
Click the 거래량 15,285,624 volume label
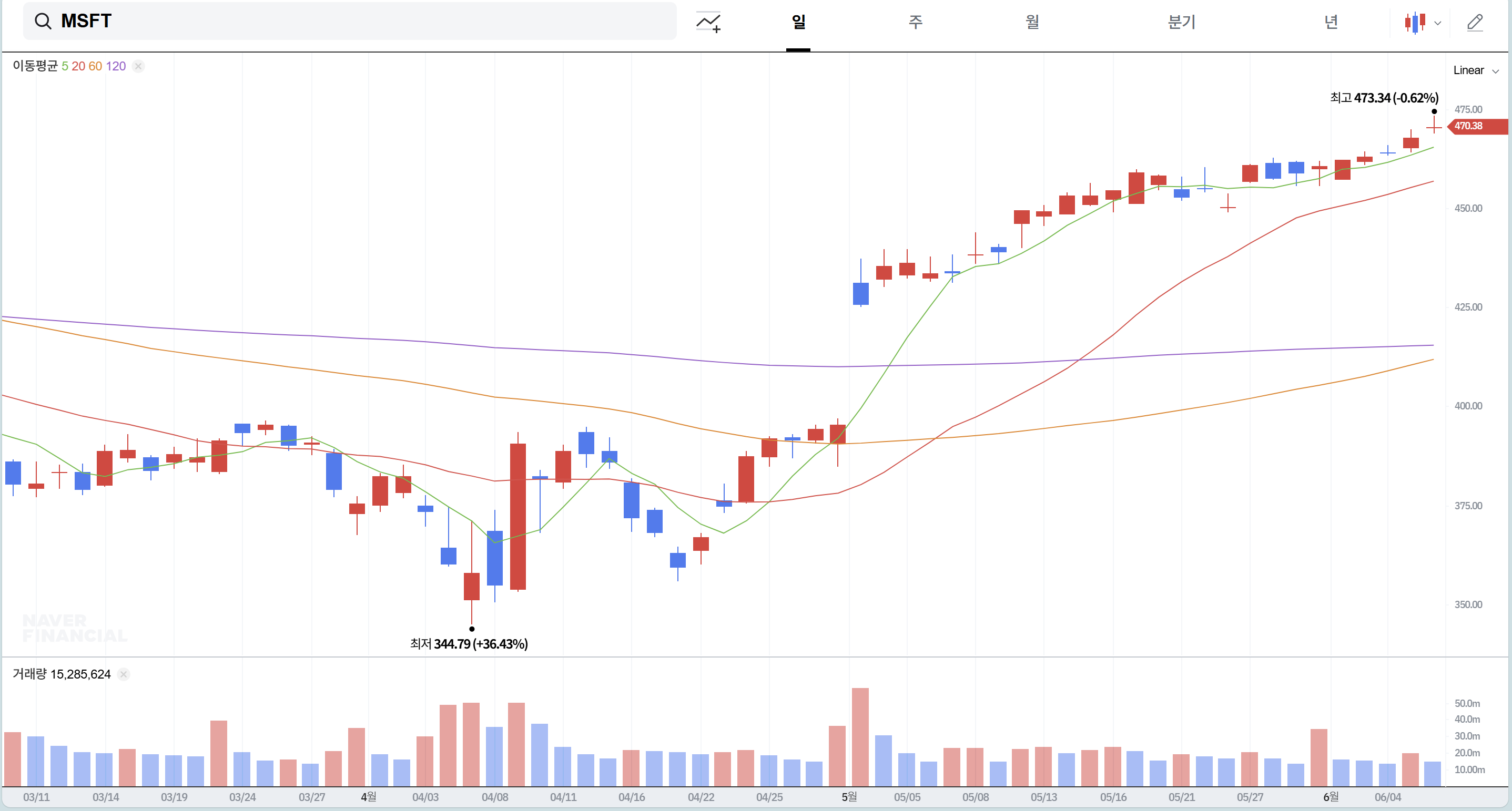pyautogui.click(x=62, y=674)
